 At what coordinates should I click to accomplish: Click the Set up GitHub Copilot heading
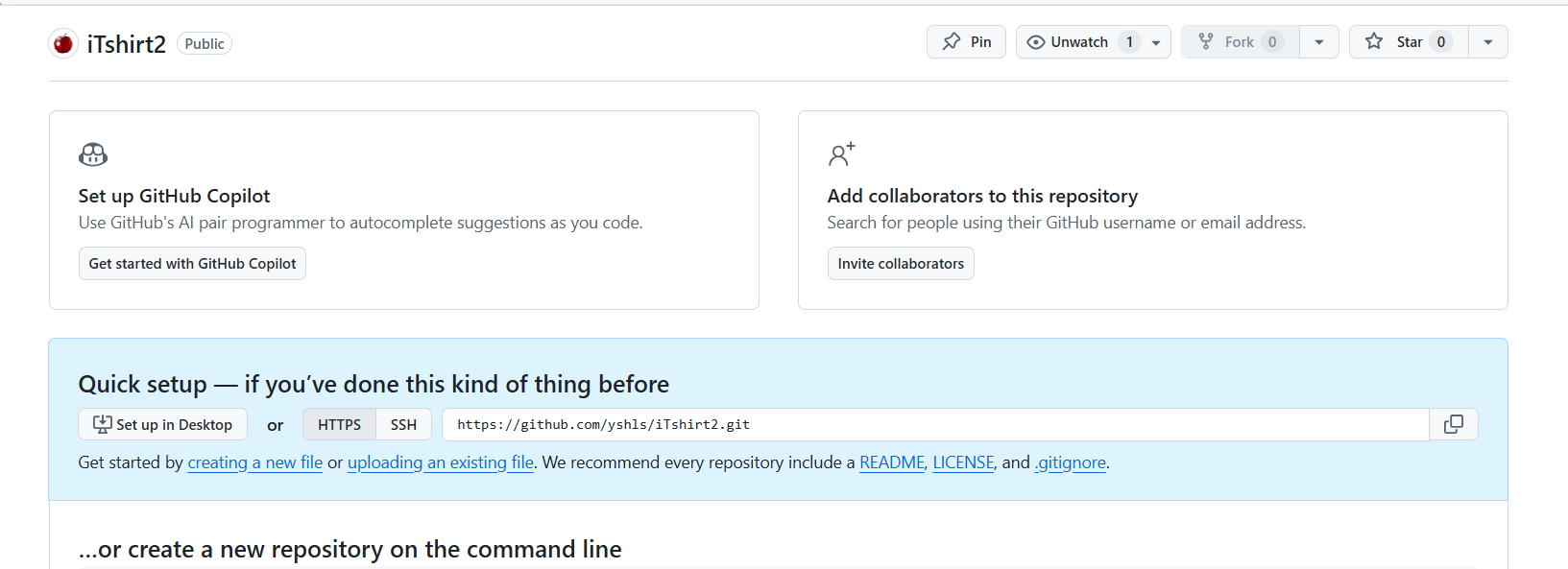click(175, 196)
